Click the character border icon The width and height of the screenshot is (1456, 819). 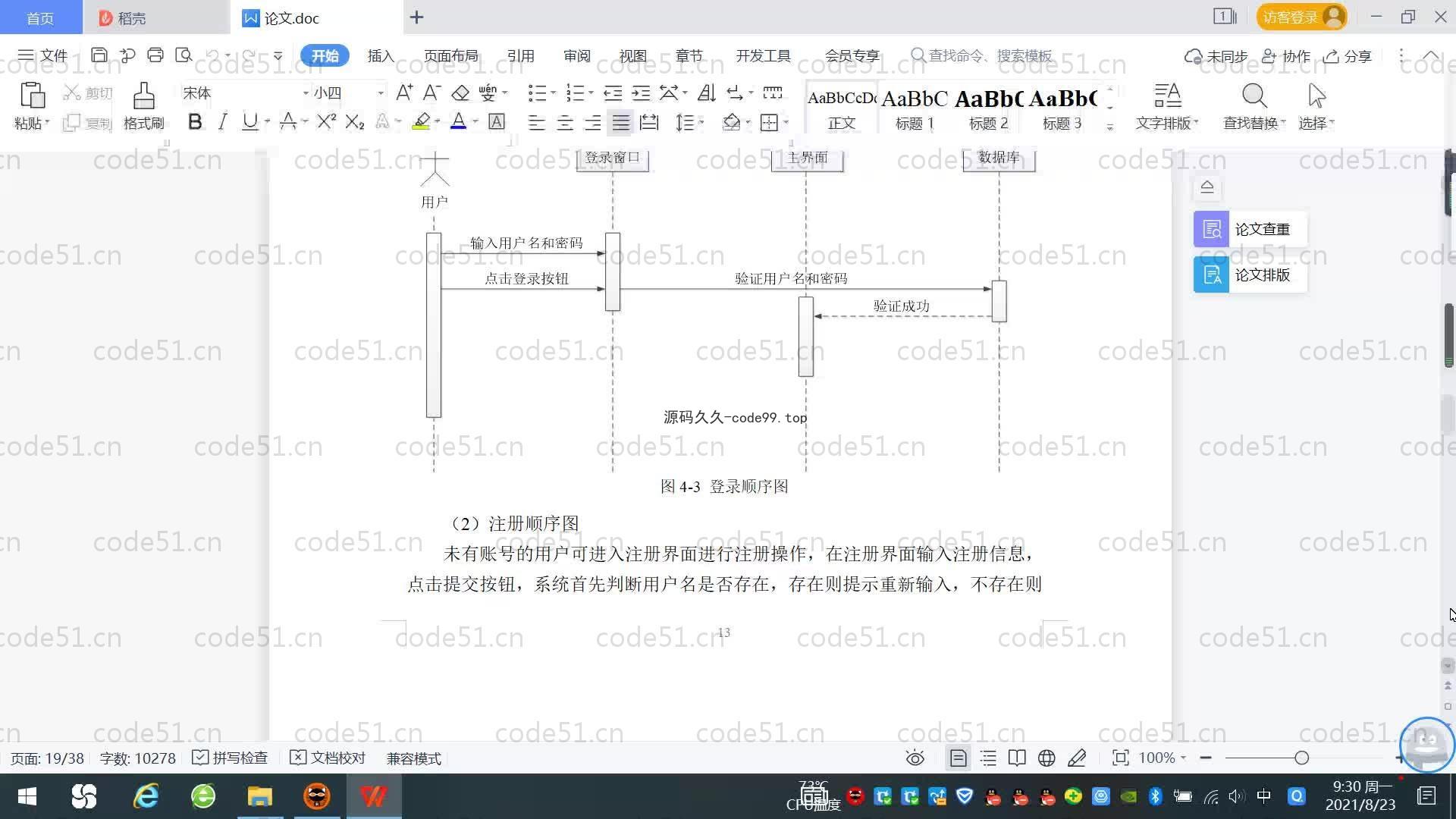[497, 121]
